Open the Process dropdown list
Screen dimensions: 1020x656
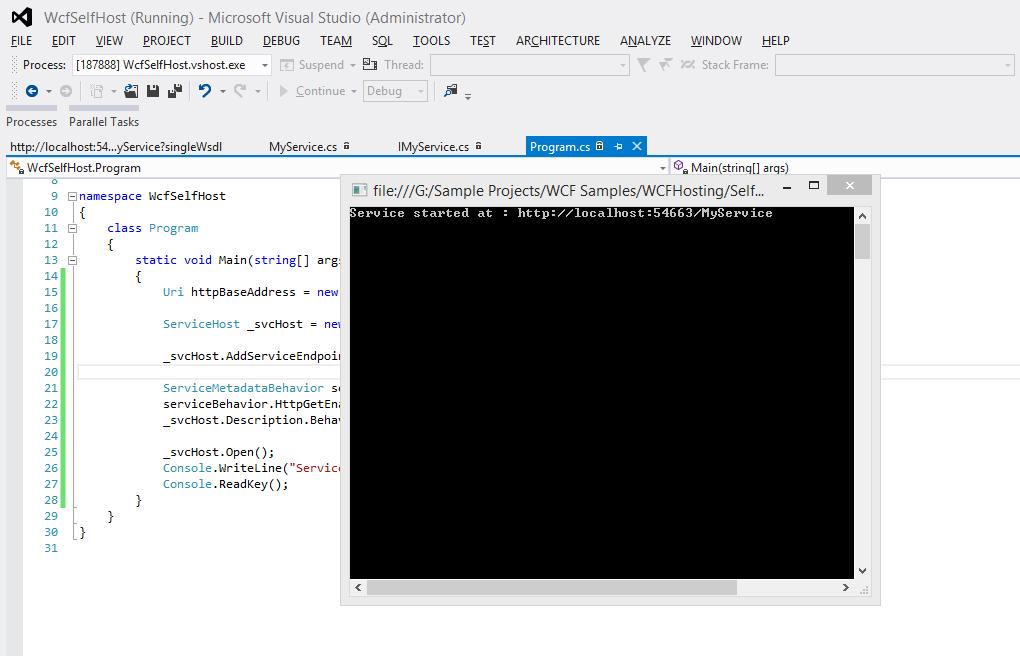pyautogui.click(x=265, y=65)
